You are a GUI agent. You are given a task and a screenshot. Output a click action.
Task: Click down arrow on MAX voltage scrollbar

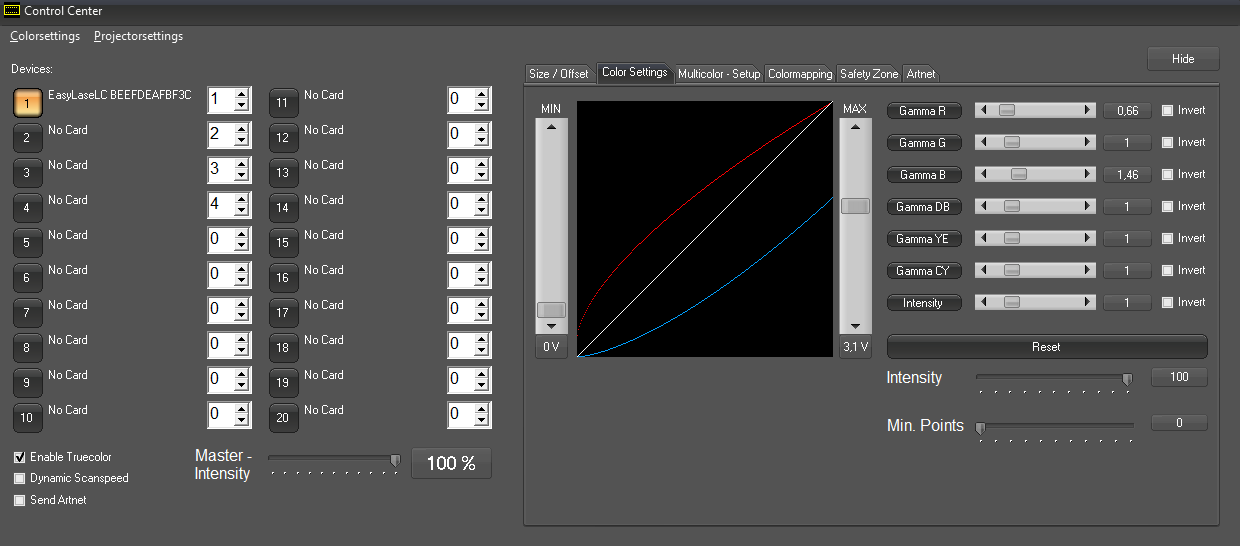[x=855, y=326]
